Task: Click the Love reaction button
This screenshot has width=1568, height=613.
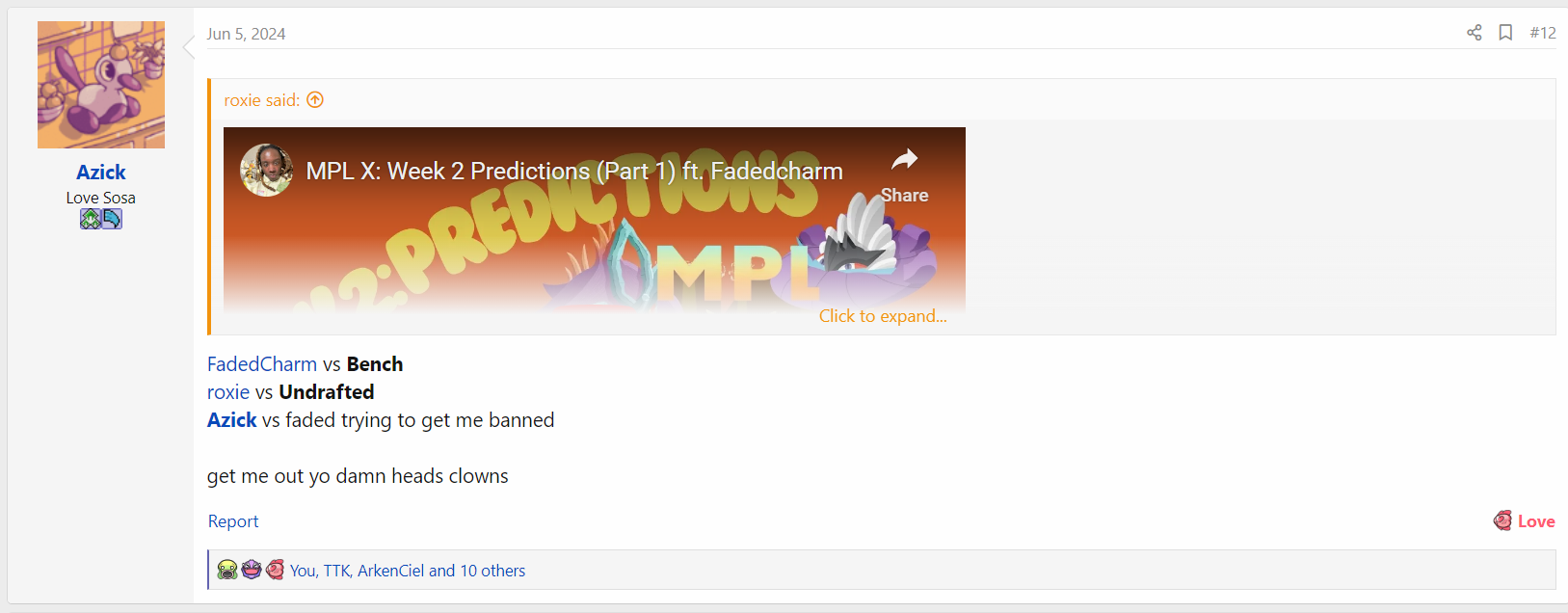Action: click(x=1525, y=521)
